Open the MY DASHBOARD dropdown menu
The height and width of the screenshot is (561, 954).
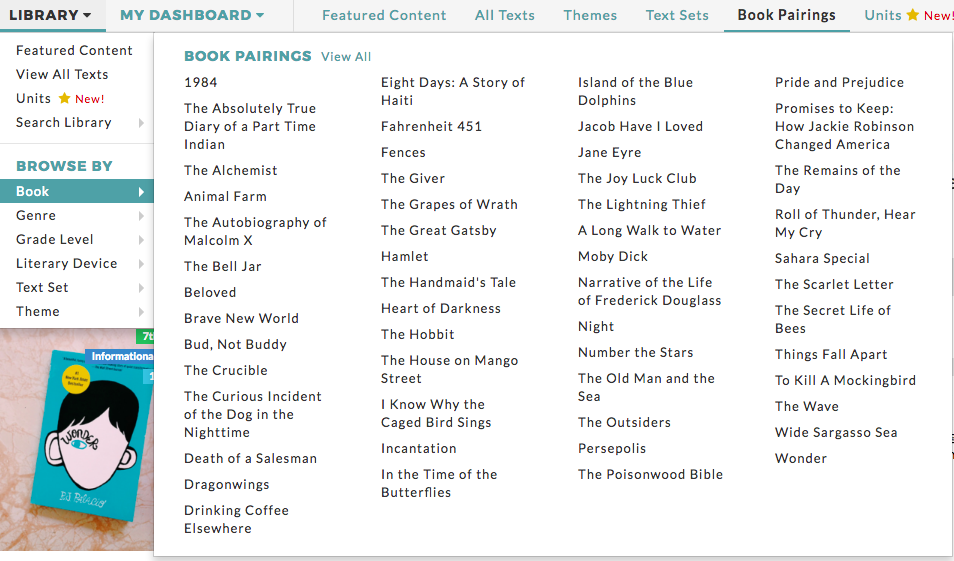pyautogui.click(x=192, y=15)
